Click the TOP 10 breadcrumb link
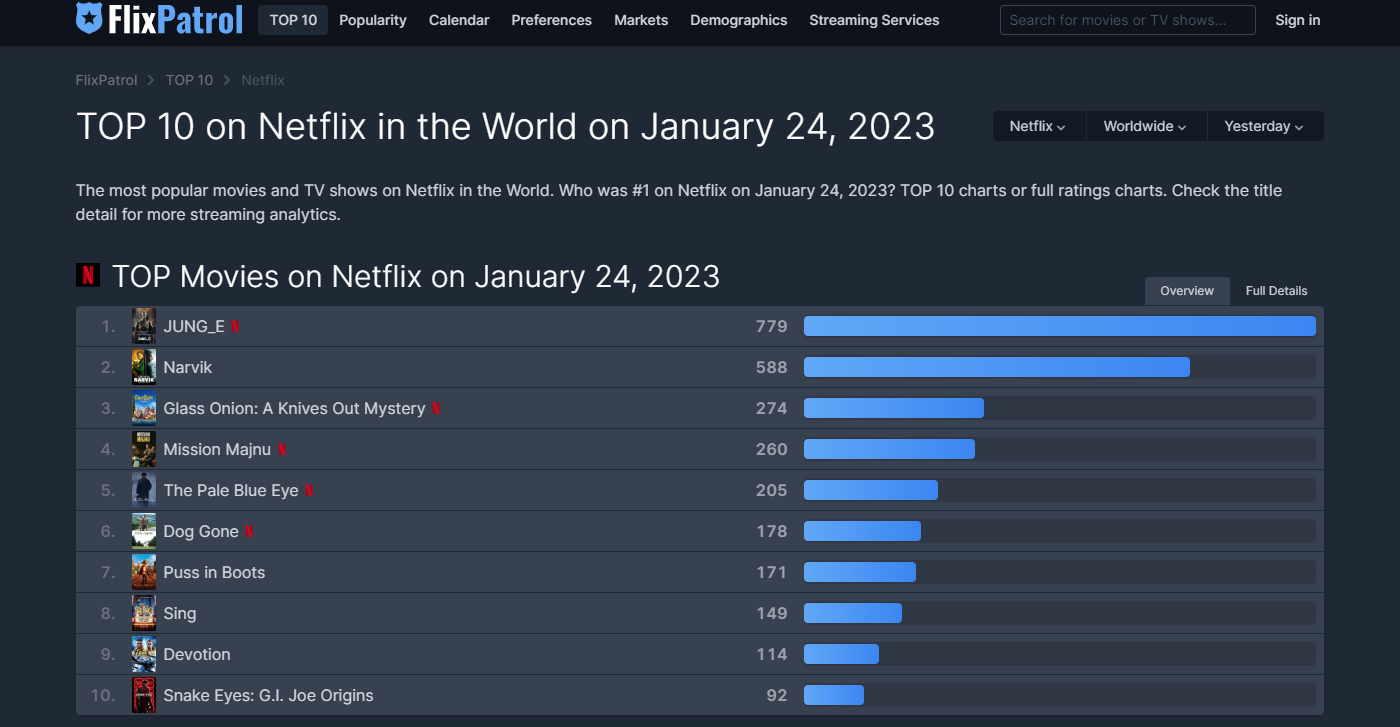 pos(189,80)
